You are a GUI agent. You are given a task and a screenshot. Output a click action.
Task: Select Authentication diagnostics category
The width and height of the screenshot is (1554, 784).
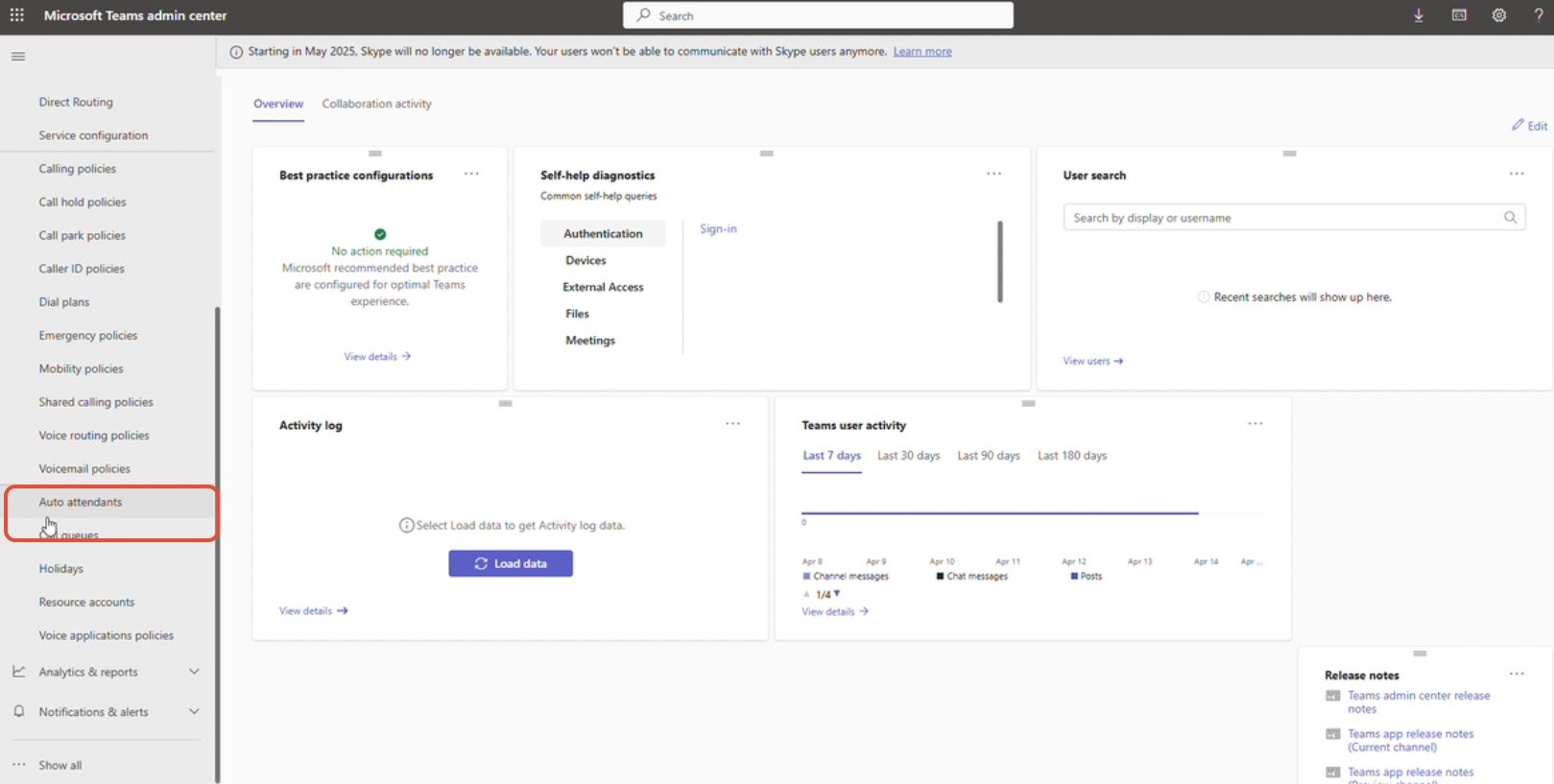(x=603, y=233)
